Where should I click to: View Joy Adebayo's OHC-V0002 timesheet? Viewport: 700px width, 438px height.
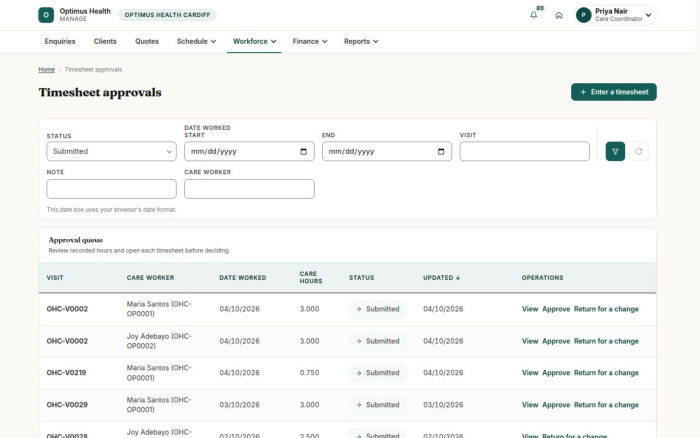click(530, 341)
